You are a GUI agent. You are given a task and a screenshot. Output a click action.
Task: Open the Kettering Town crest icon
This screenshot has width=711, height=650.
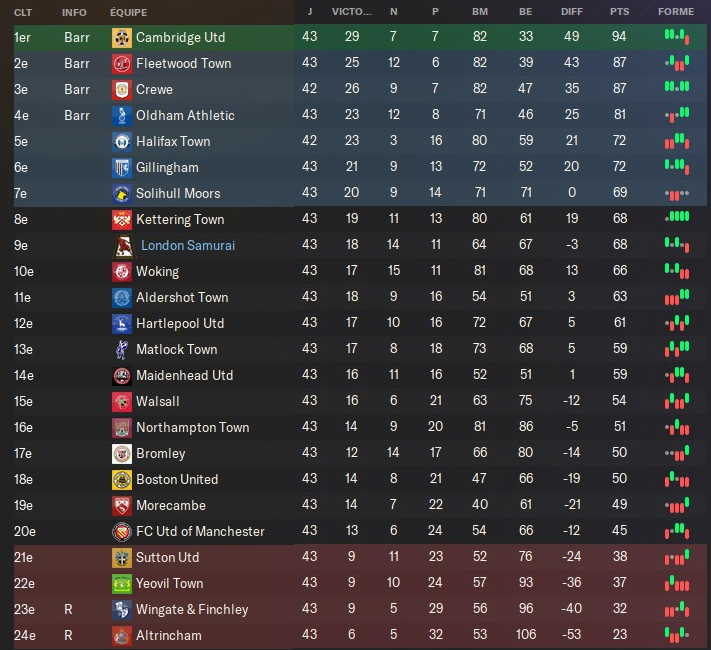click(121, 220)
